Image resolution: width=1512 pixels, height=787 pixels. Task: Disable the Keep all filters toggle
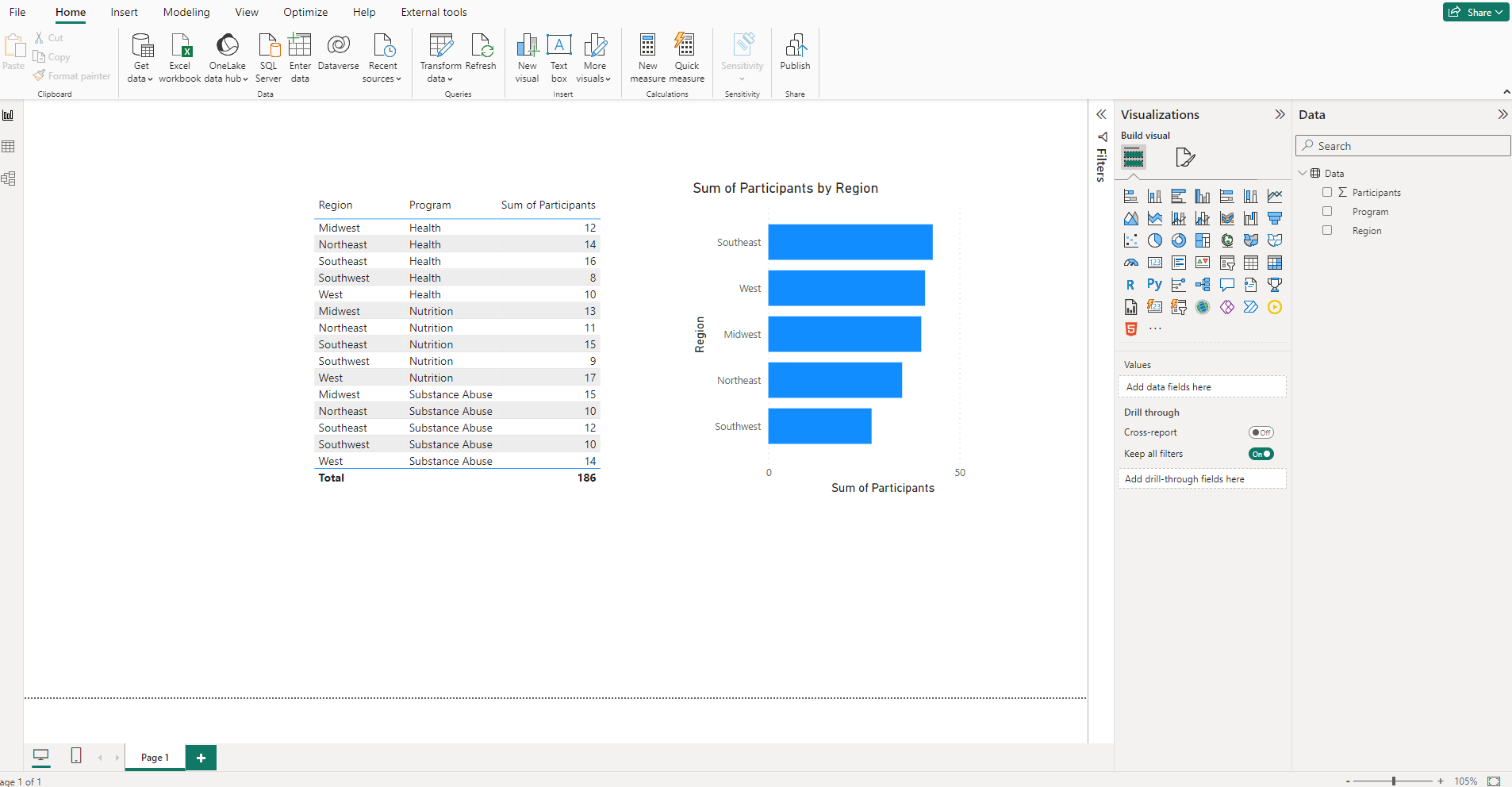point(1261,453)
